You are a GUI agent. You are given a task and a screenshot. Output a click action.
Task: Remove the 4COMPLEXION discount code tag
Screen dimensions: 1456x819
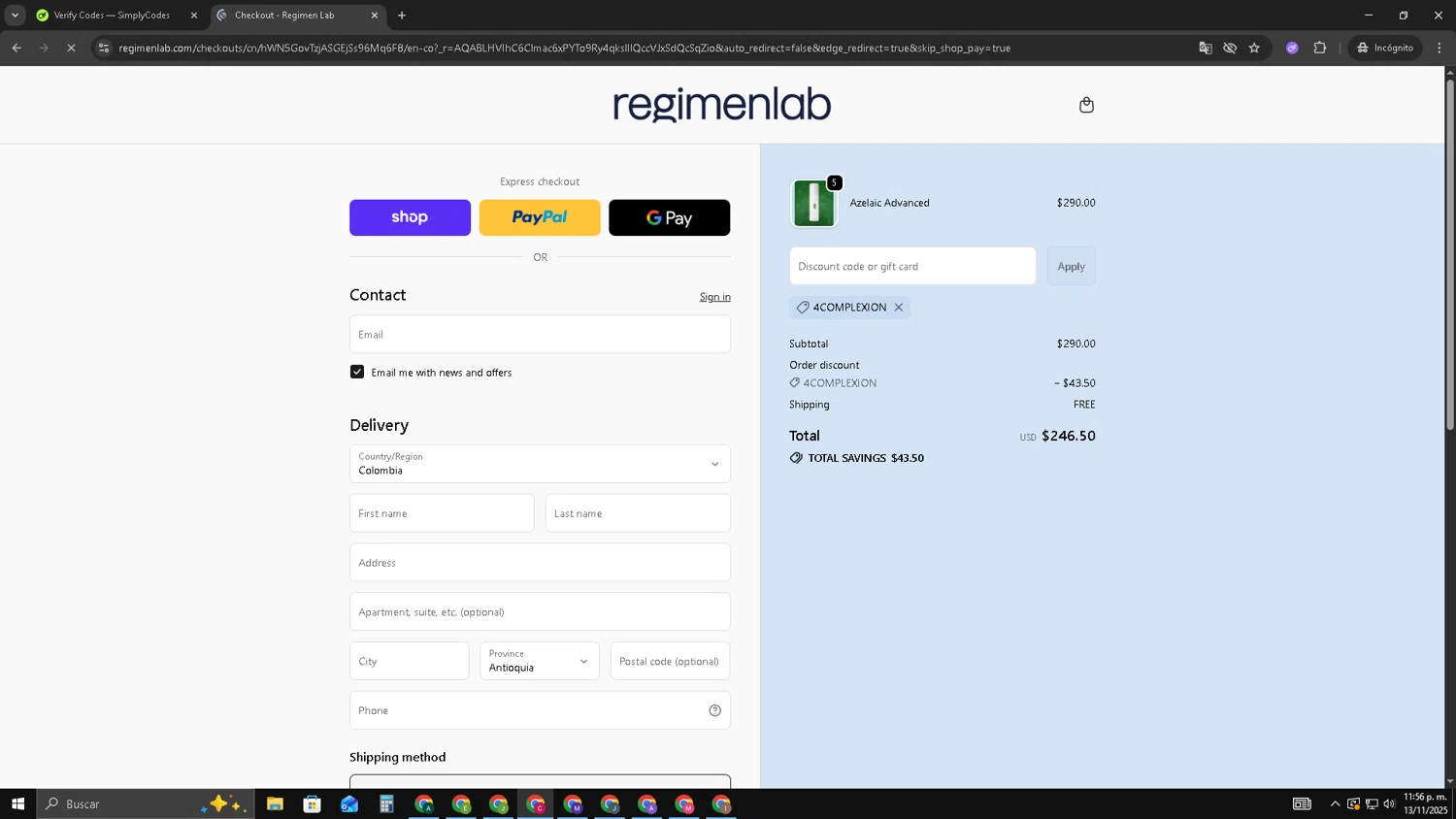coord(899,308)
